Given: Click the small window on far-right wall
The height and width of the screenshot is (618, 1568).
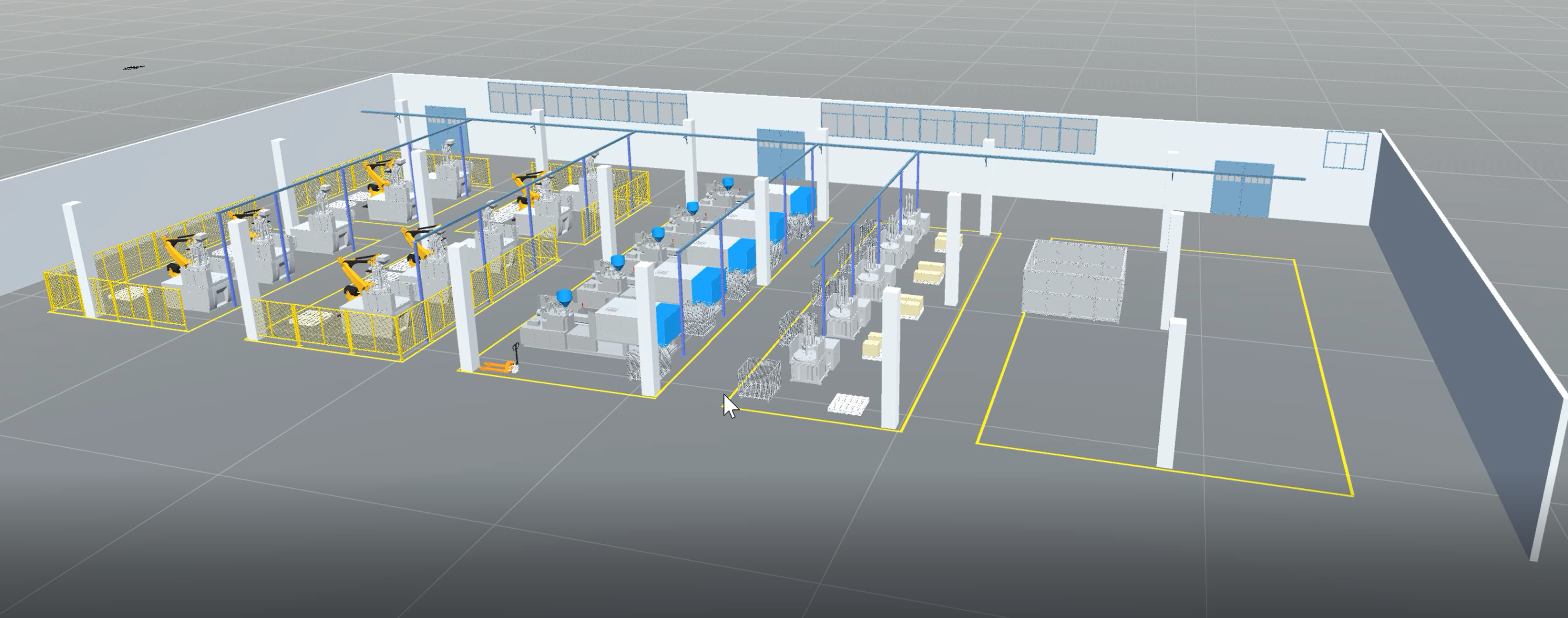Looking at the screenshot, I should [x=1346, y=149].
